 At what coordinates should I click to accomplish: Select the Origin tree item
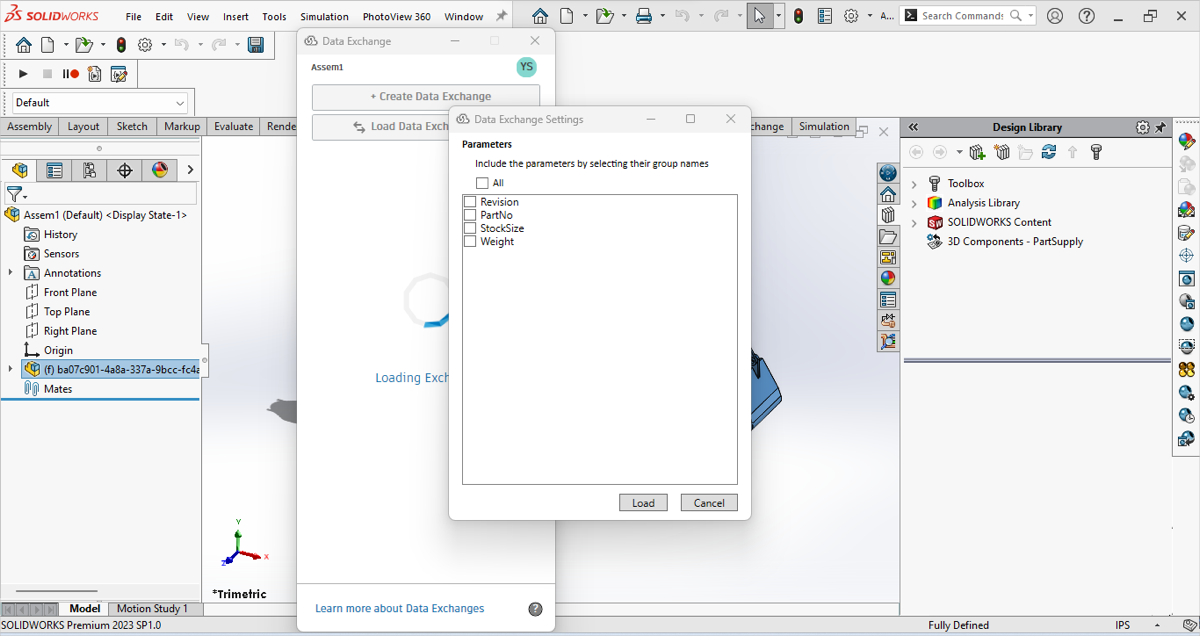tap(58, 350)
